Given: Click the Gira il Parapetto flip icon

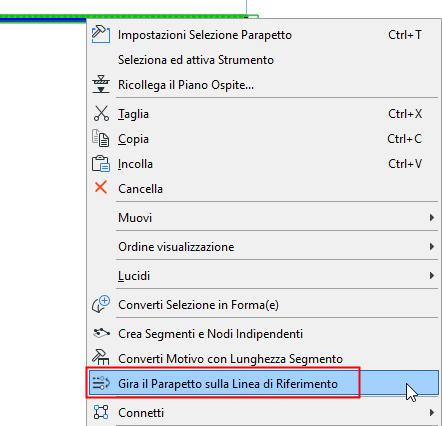Looking at the screenshot, I should click(101, 383).
